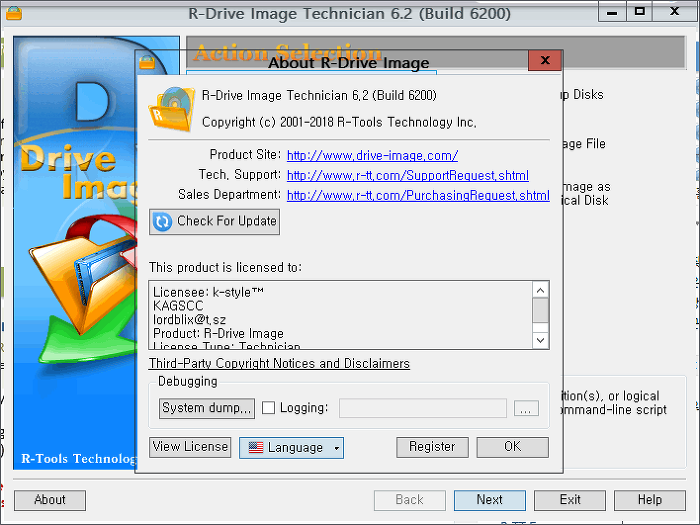Image resolution: width=700 pixels, height=525 pixels.
Task: Click the Next button in main window
Action: [490, 500]
